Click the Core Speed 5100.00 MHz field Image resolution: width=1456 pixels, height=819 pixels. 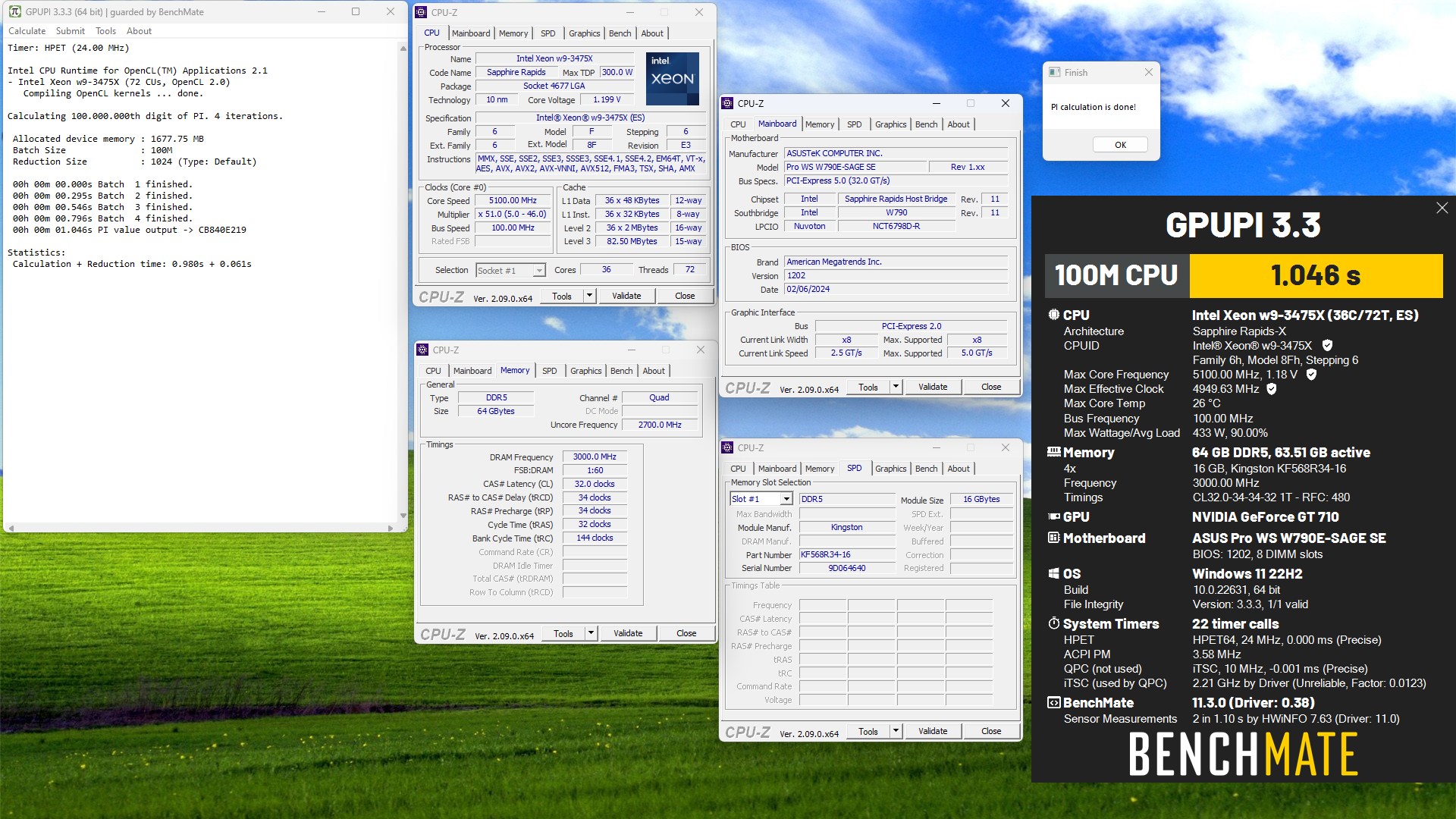click(513, 201)
